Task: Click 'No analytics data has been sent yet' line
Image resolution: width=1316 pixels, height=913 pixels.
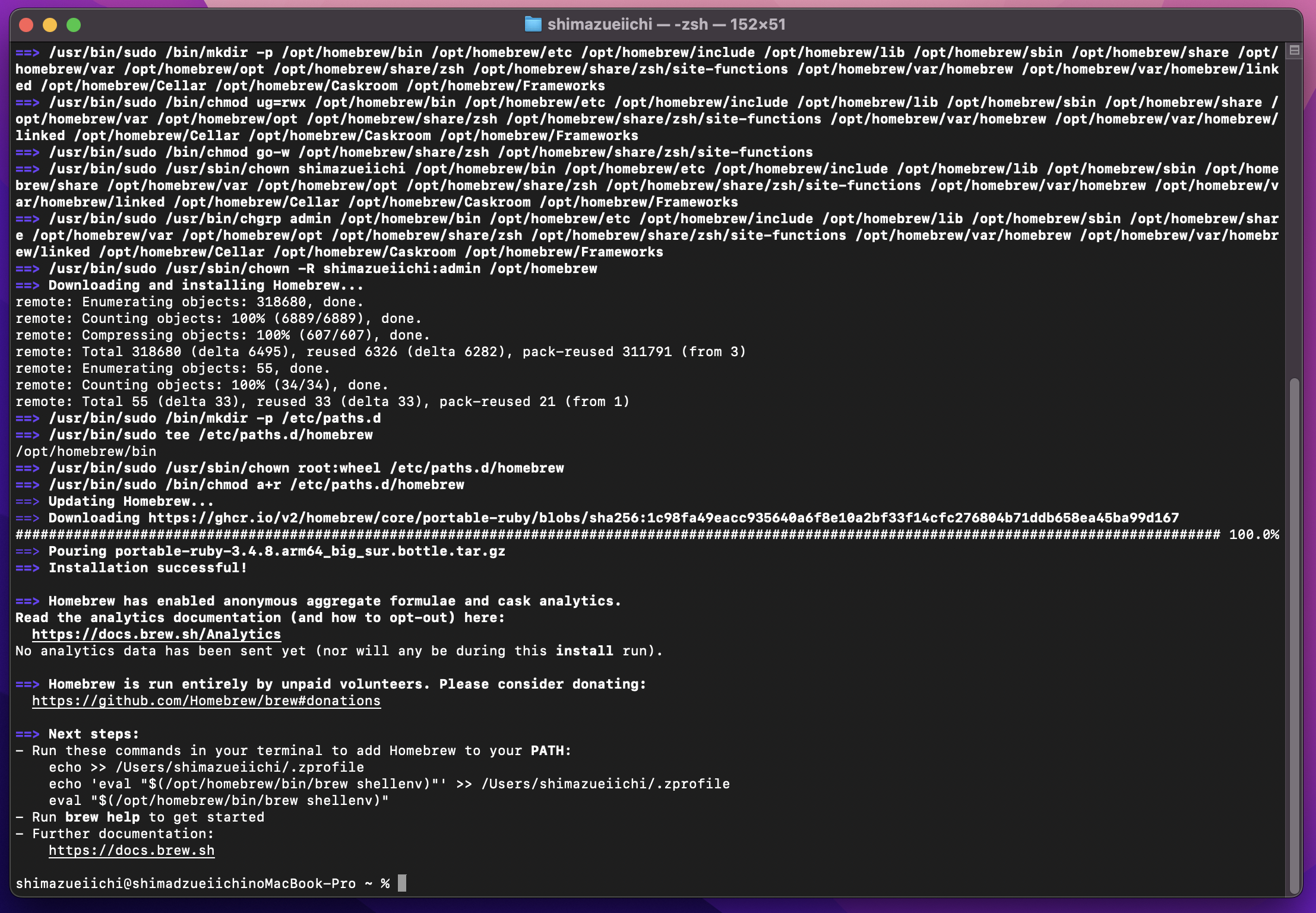Action: pyautogui.click(x=339, y=651)
